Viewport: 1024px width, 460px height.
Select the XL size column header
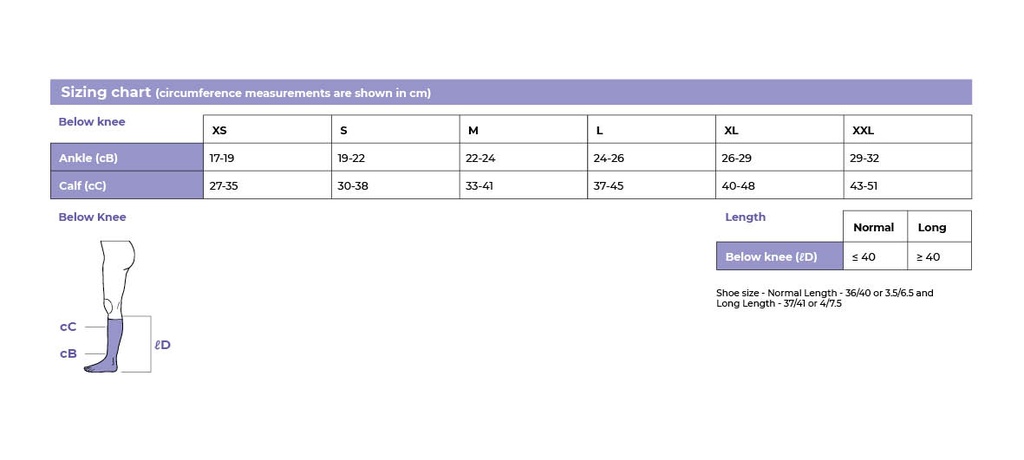pyautogui.click(x=780, y=129)
